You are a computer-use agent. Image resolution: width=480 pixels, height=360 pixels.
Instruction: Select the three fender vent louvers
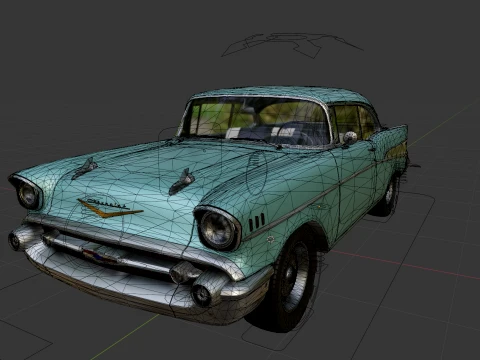[x=257, y=222]
